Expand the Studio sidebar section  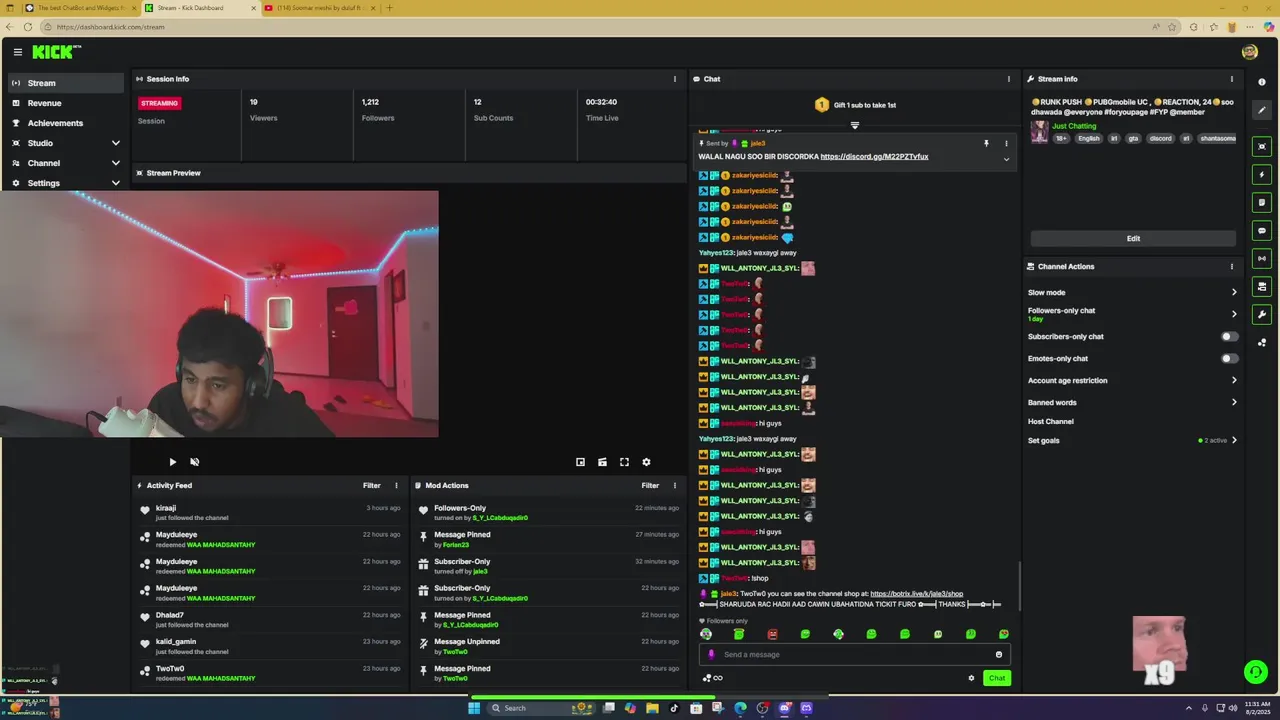point(115,143)
